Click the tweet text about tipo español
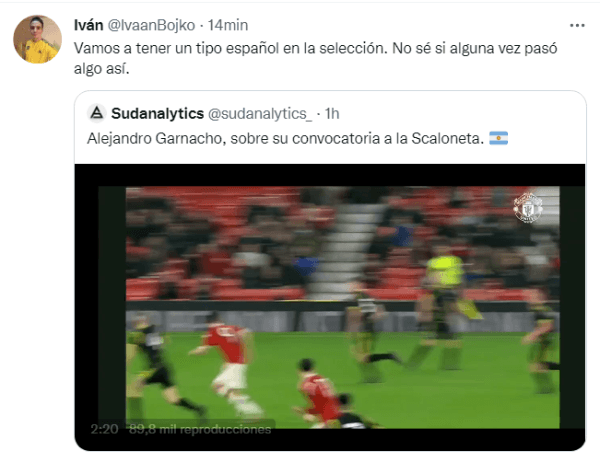Viewport: 600px width, 462px height. click(x=315, y=58)
